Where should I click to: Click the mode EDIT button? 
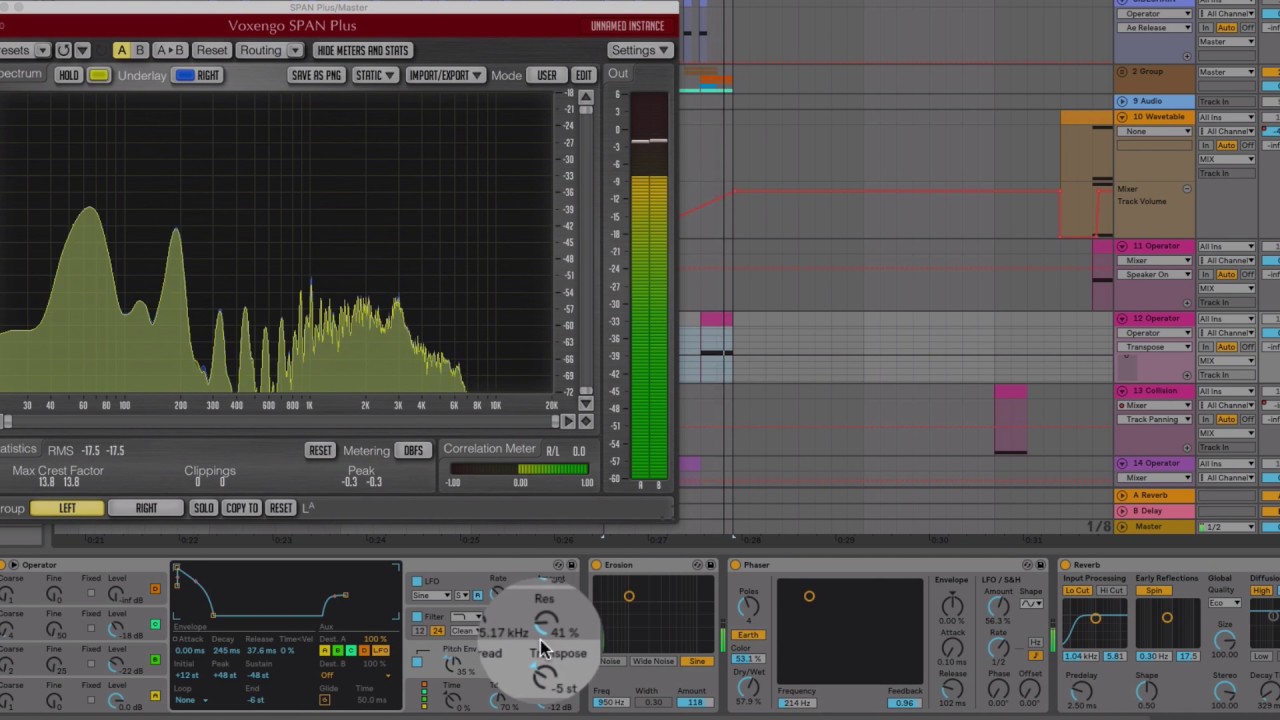(x=583, y=75)
